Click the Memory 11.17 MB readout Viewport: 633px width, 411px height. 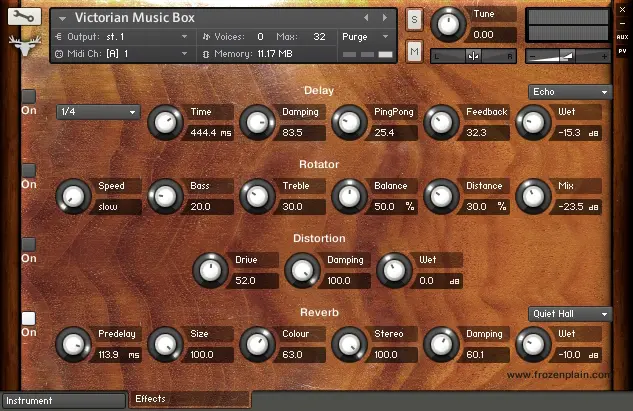pyautogui.click(x=275, y=54)
